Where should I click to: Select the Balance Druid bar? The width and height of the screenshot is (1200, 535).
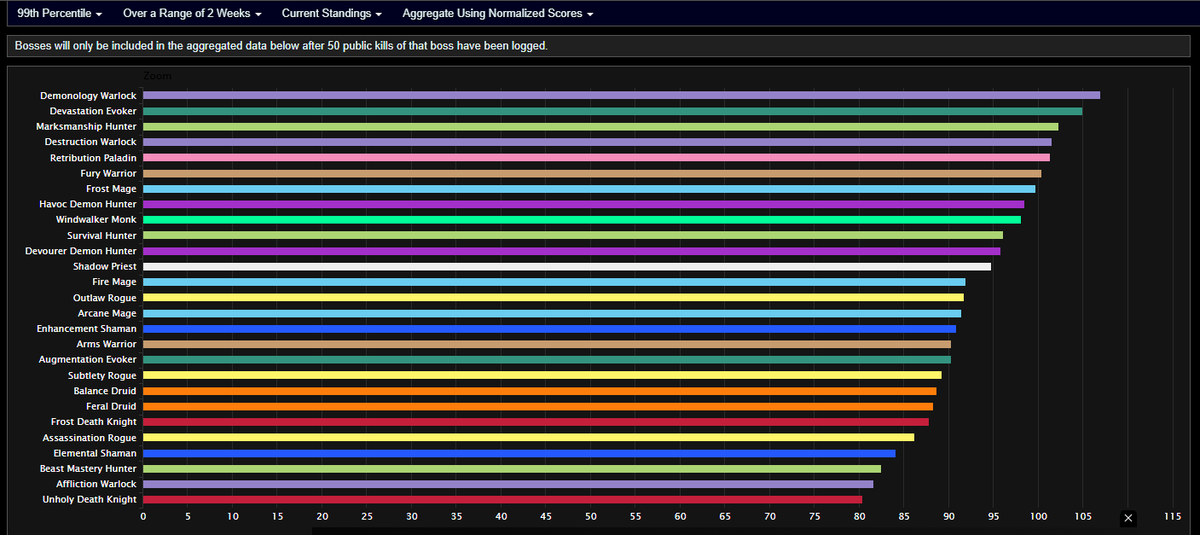tap(539, 390)
